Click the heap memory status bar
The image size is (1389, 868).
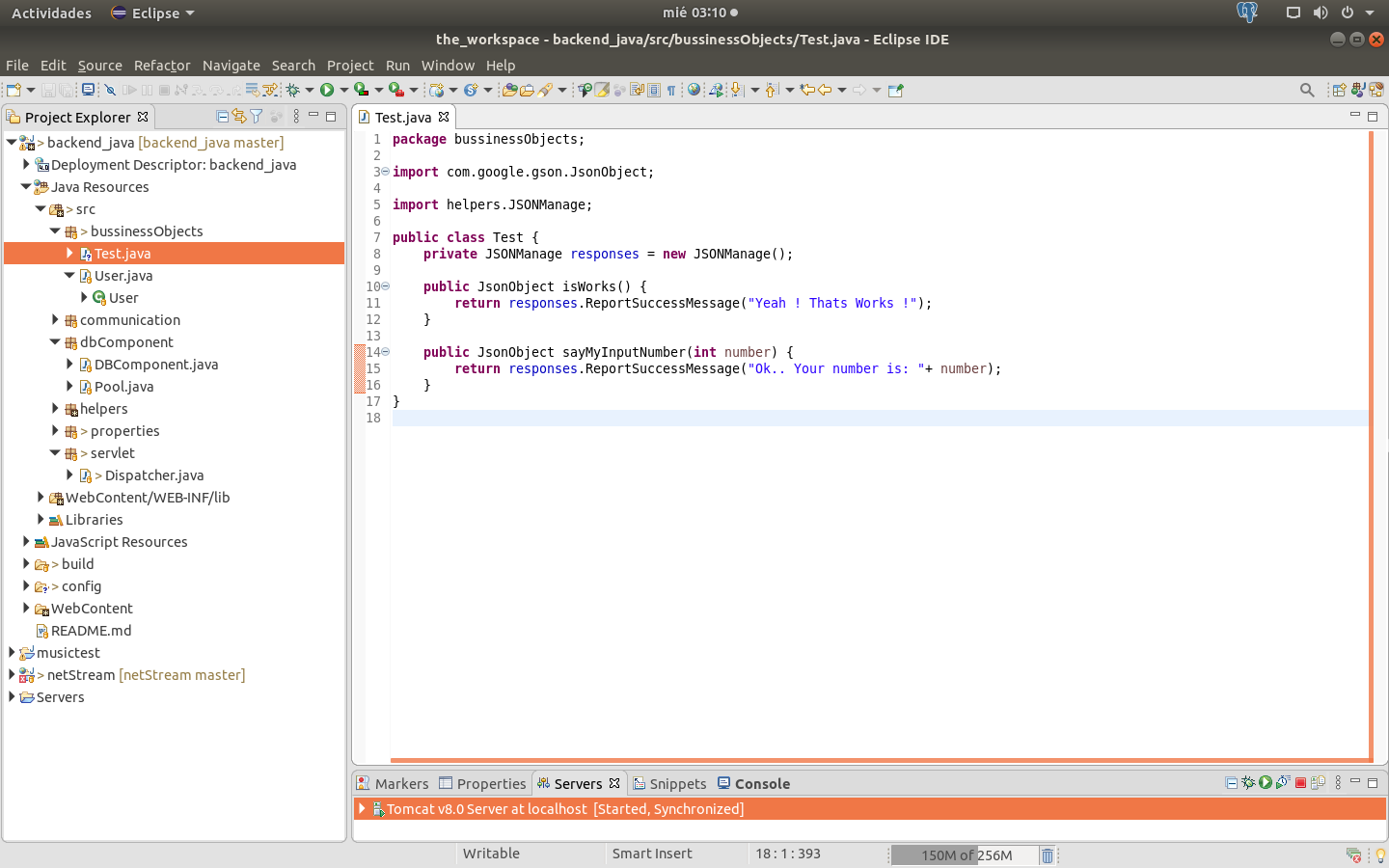pos(966,855)
